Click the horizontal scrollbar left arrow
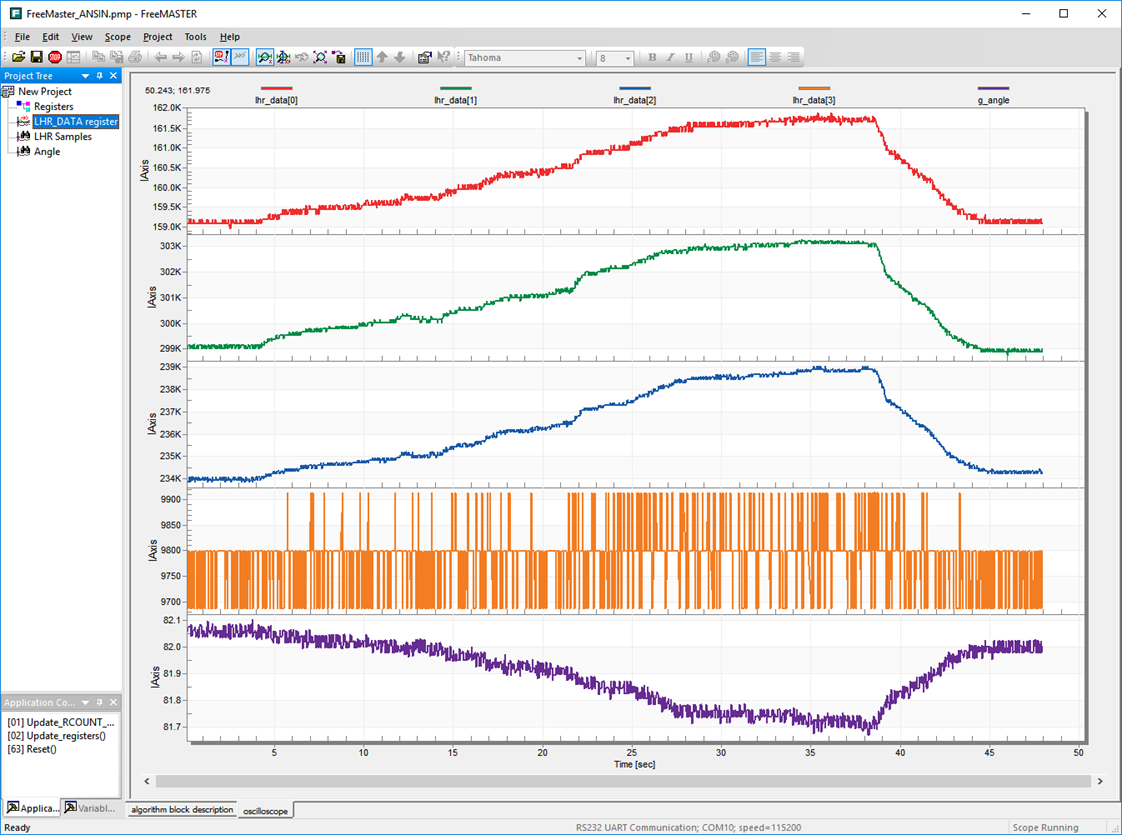Screen dimensions: 1122x835 [x=147, y=781]
